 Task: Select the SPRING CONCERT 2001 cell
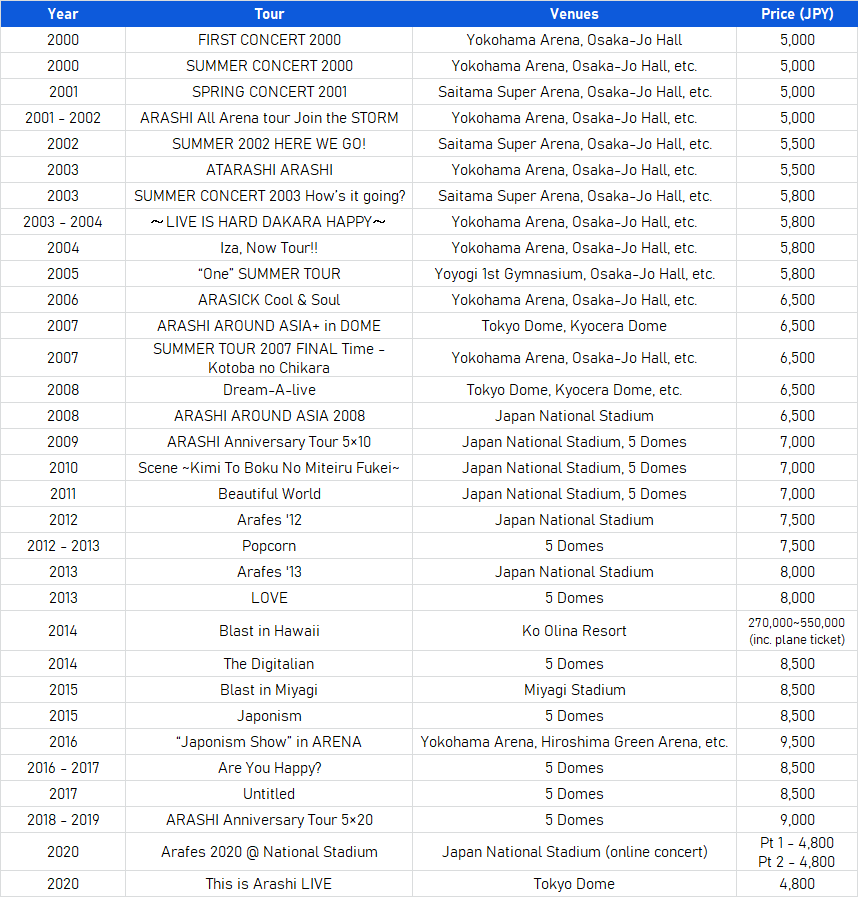(269, 92)
